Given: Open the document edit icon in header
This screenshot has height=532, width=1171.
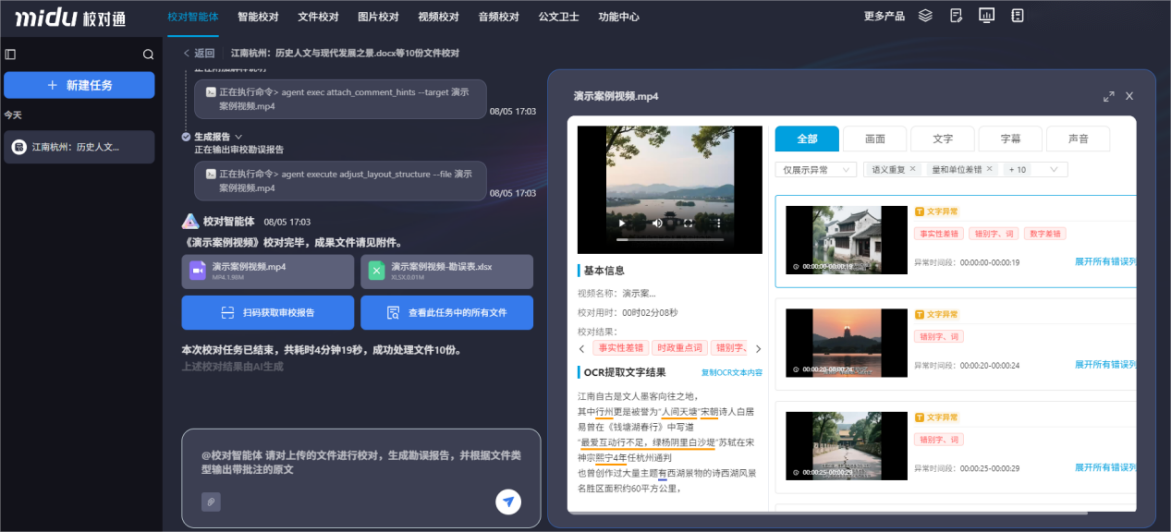Looking at the screenshot, I should pos(956,16).
